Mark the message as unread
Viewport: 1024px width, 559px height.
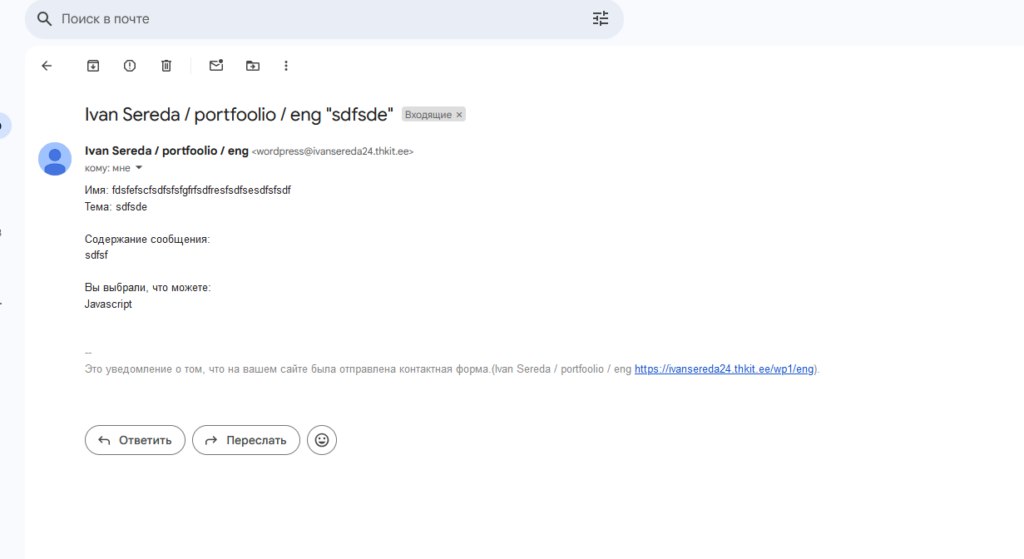click(x=216, y=66)
